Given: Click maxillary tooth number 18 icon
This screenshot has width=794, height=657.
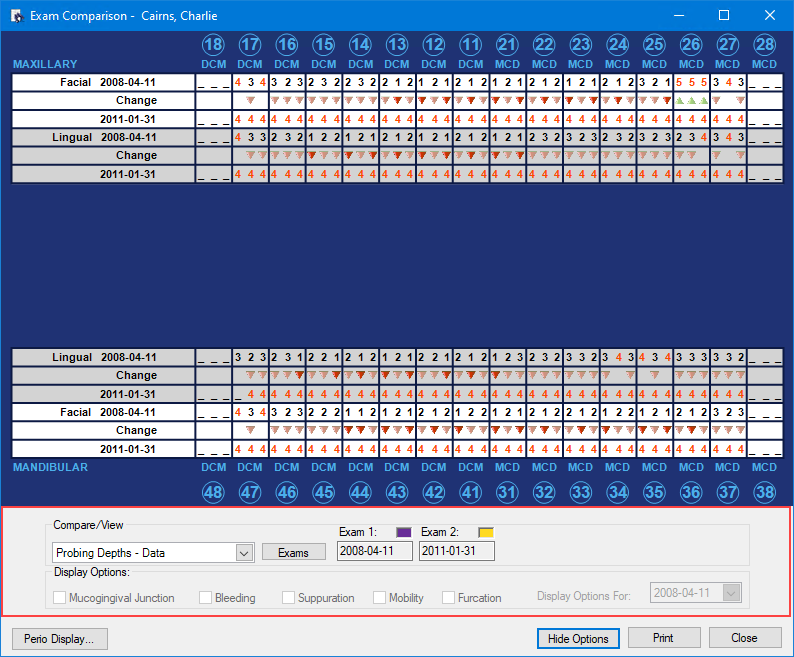Looking at the screenshot, I should coord(213,44).
